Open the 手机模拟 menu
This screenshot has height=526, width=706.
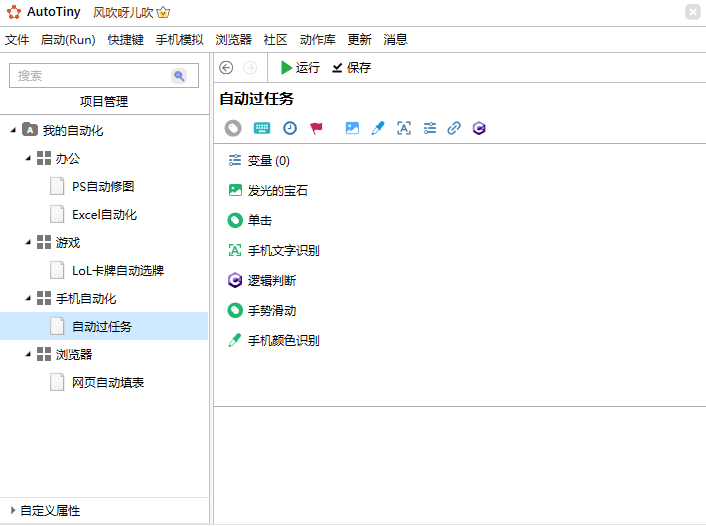(x=179, y=40)
